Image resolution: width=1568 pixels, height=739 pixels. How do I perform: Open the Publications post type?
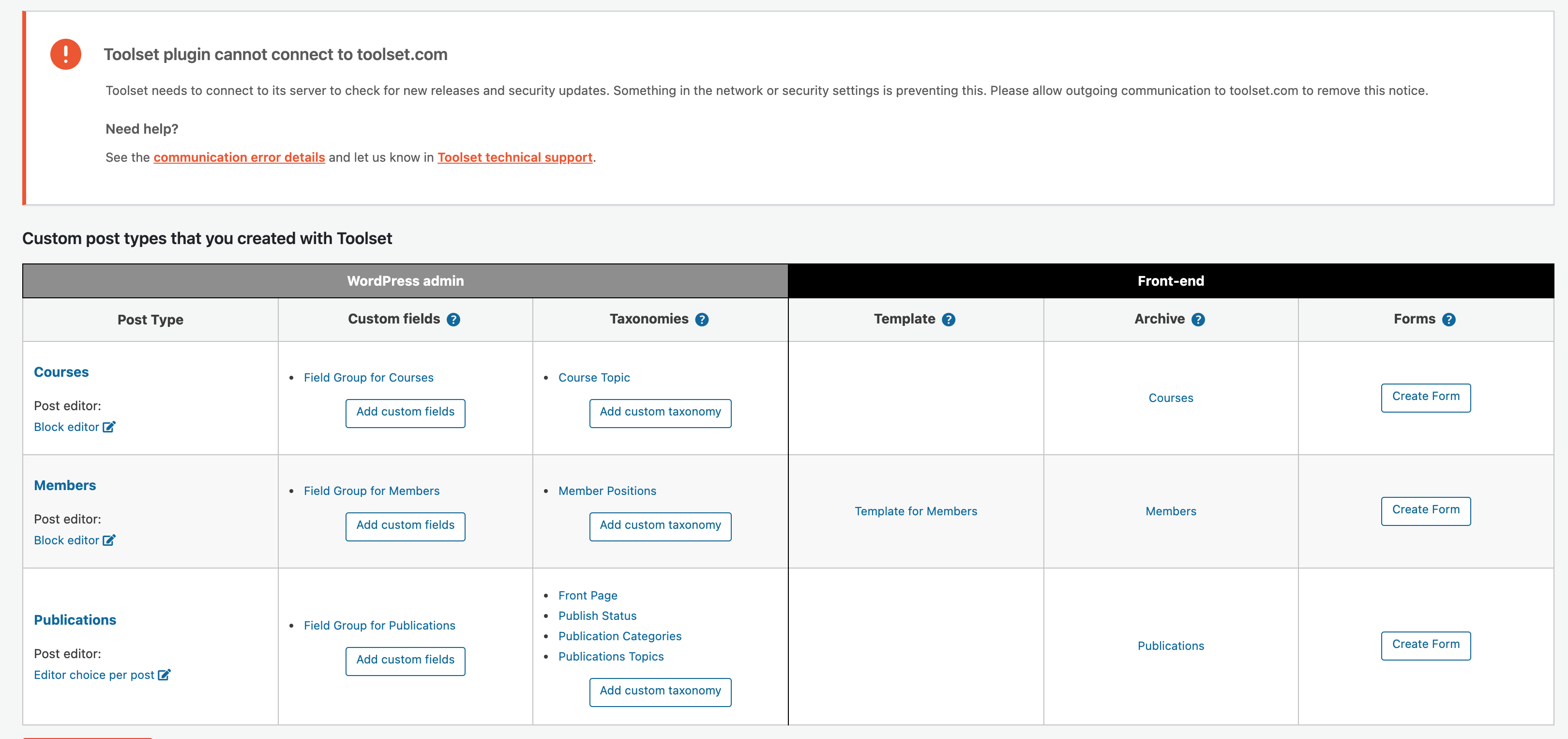coord(75,619)
